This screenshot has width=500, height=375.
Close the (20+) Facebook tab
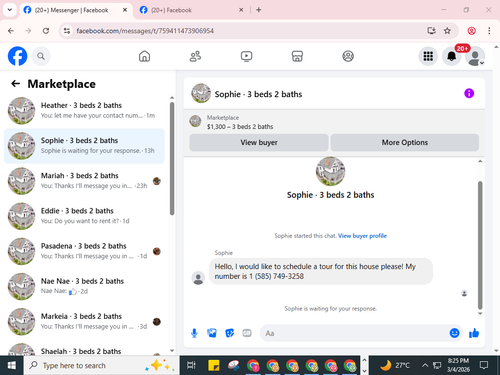point(241,10)
